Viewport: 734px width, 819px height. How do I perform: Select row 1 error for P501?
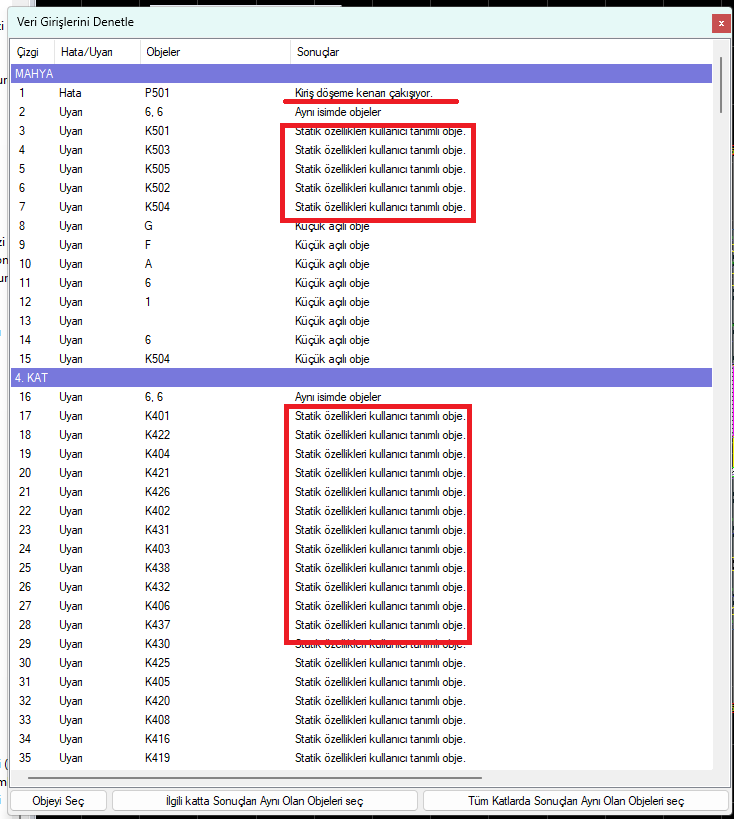[x=362, y=93]
